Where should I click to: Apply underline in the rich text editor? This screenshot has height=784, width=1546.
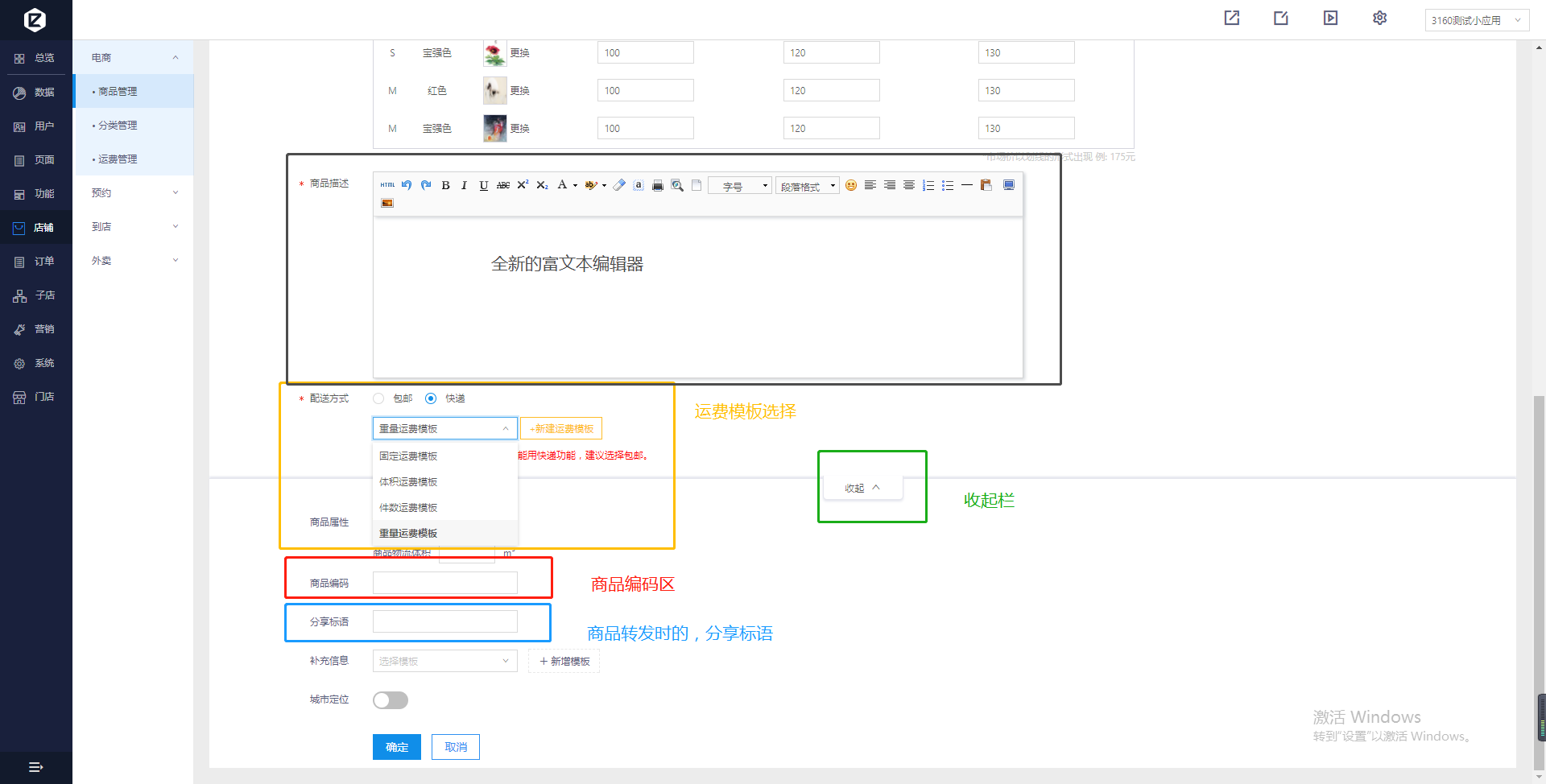pos(483,185)
